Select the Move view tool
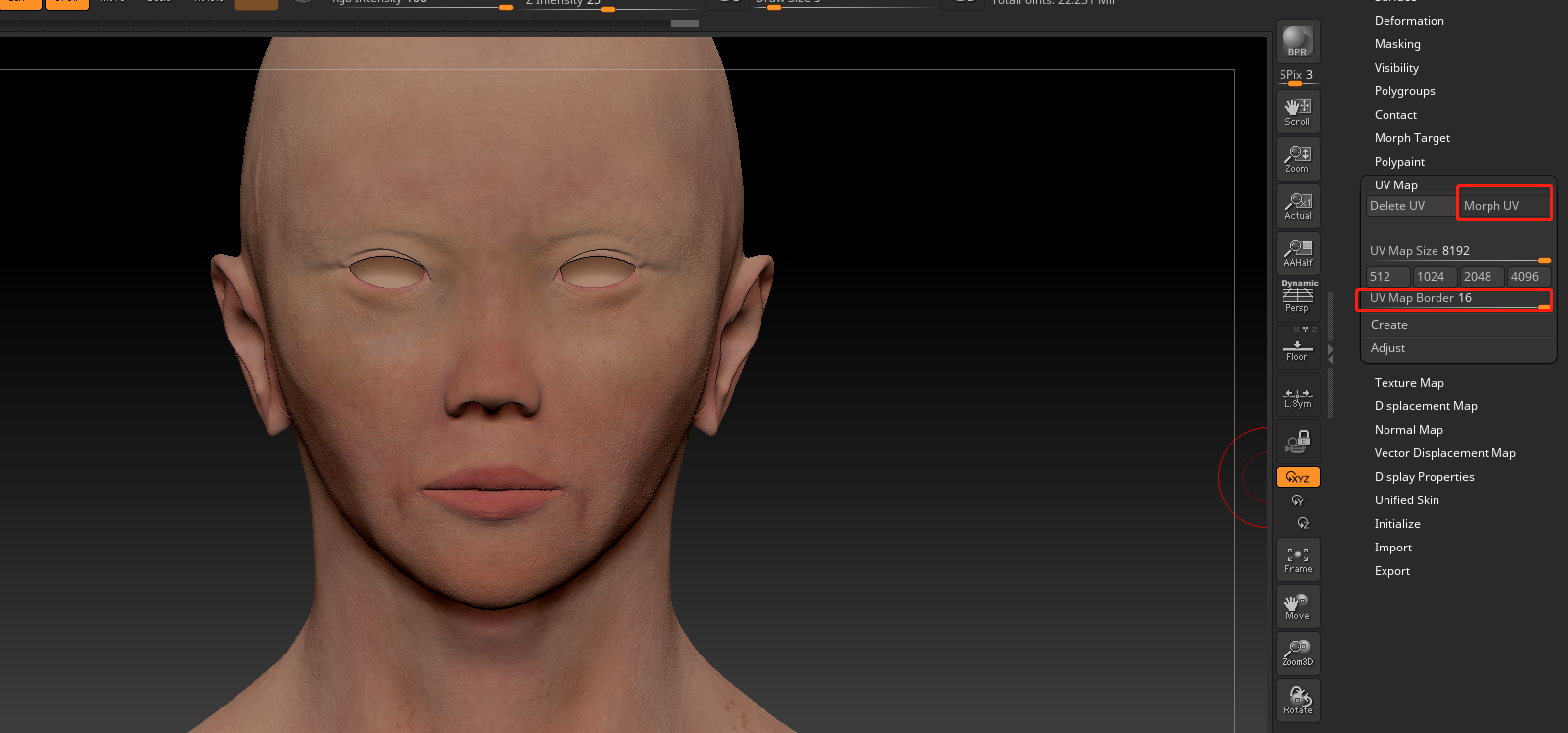This screenshot has width=1568, height=733. 1297,606
